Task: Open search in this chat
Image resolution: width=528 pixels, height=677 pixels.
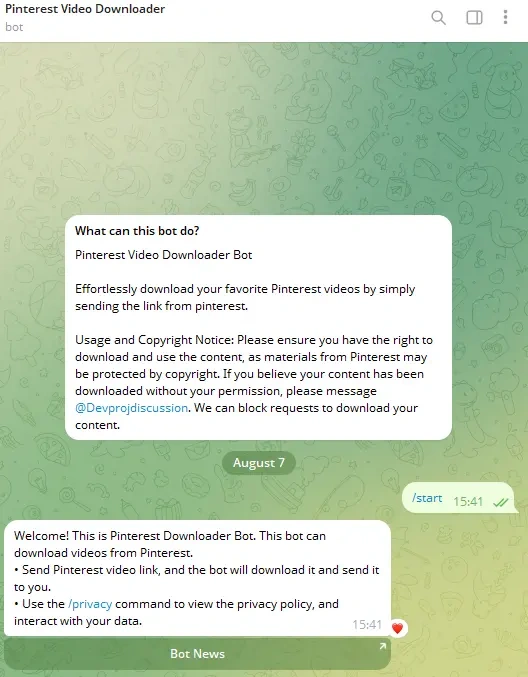Action: (438, 18)
